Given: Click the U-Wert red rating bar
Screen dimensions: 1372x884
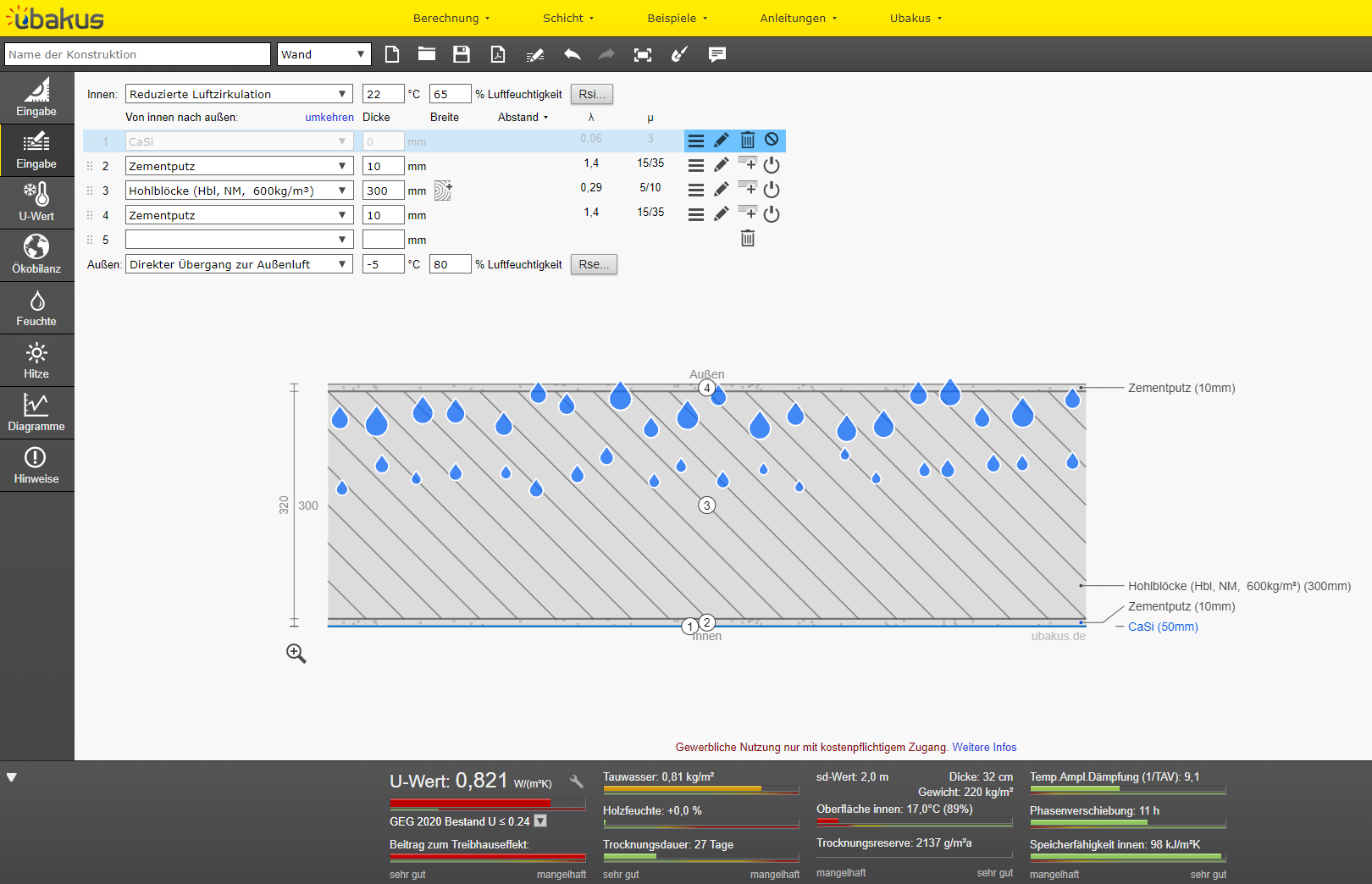Looking at the screenshot, I should pyautogui.click(x=488, y=804).
